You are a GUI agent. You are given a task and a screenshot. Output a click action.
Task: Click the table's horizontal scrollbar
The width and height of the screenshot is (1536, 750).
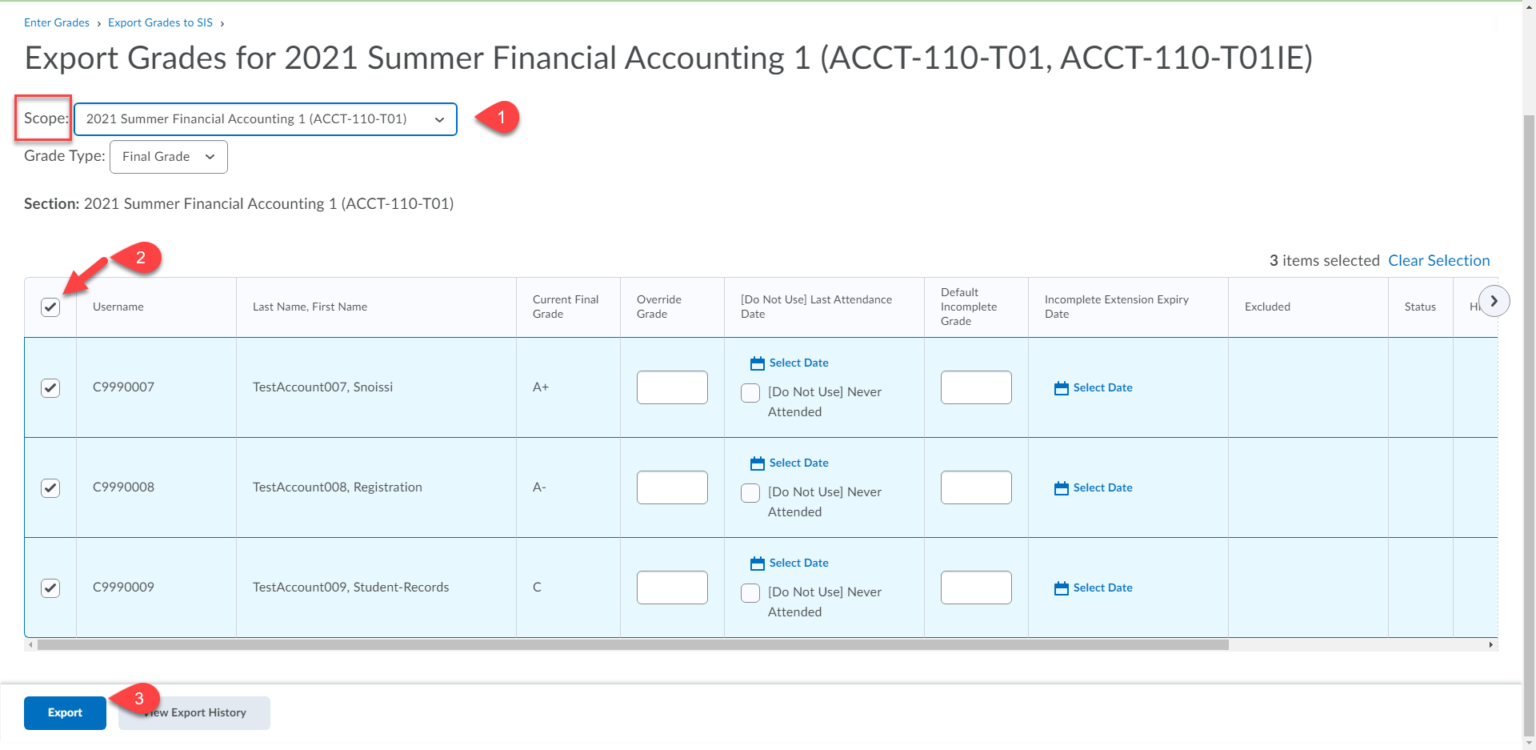click(x=630, y=645)
